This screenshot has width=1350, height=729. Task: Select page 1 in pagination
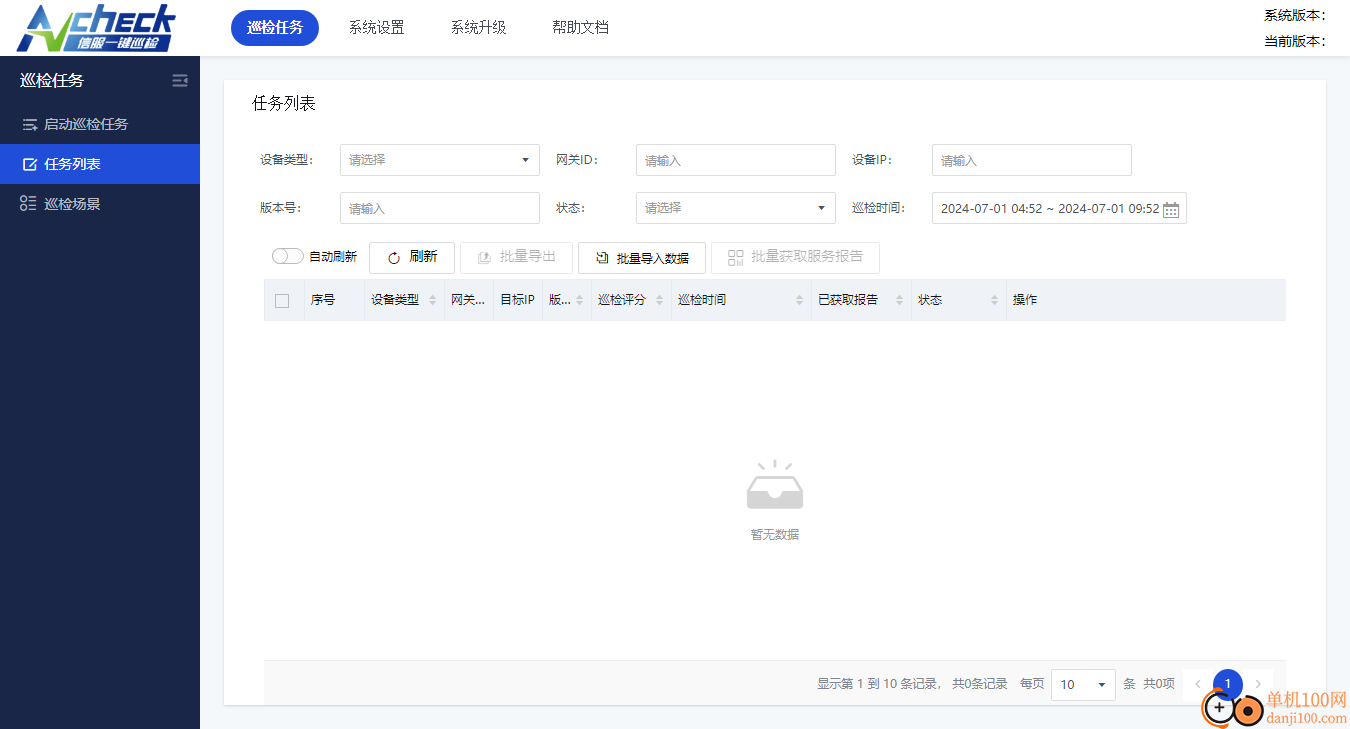[x=1228, y=684]
